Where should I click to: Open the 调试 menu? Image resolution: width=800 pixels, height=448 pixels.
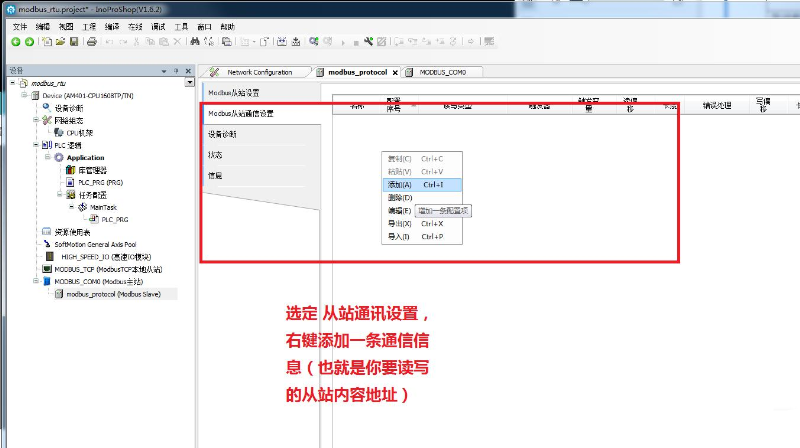(x=158, y=27)
